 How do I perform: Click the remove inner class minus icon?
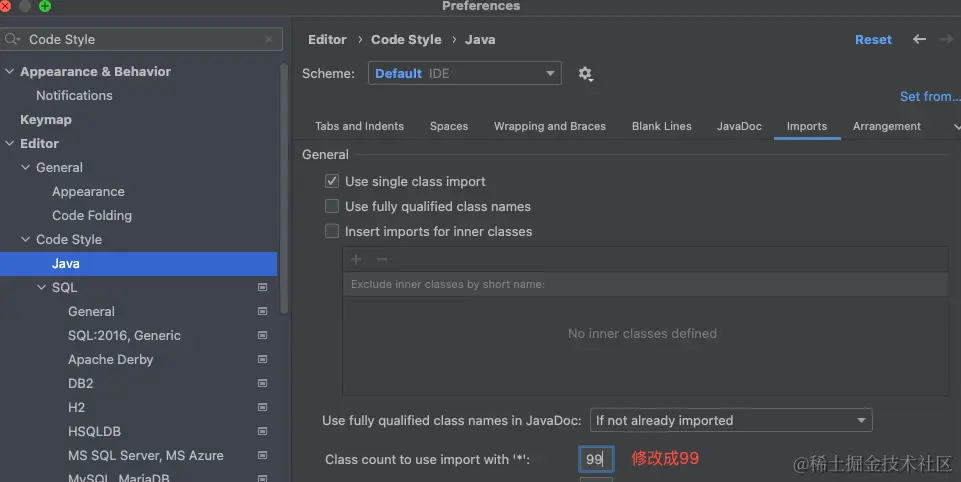[382, 259]
